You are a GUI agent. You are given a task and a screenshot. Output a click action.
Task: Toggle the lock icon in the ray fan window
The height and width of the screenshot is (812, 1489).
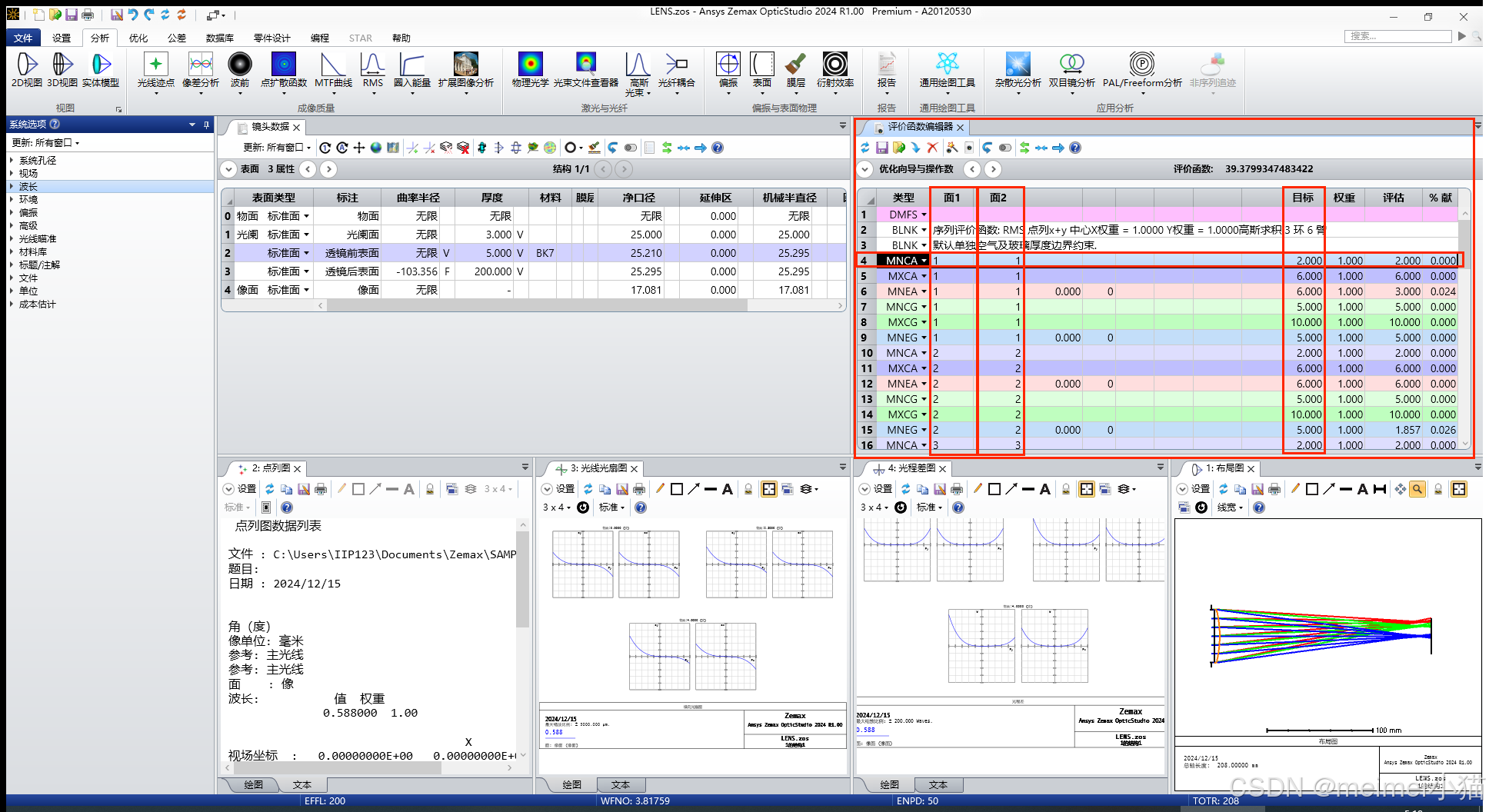(x=748, y=489)
